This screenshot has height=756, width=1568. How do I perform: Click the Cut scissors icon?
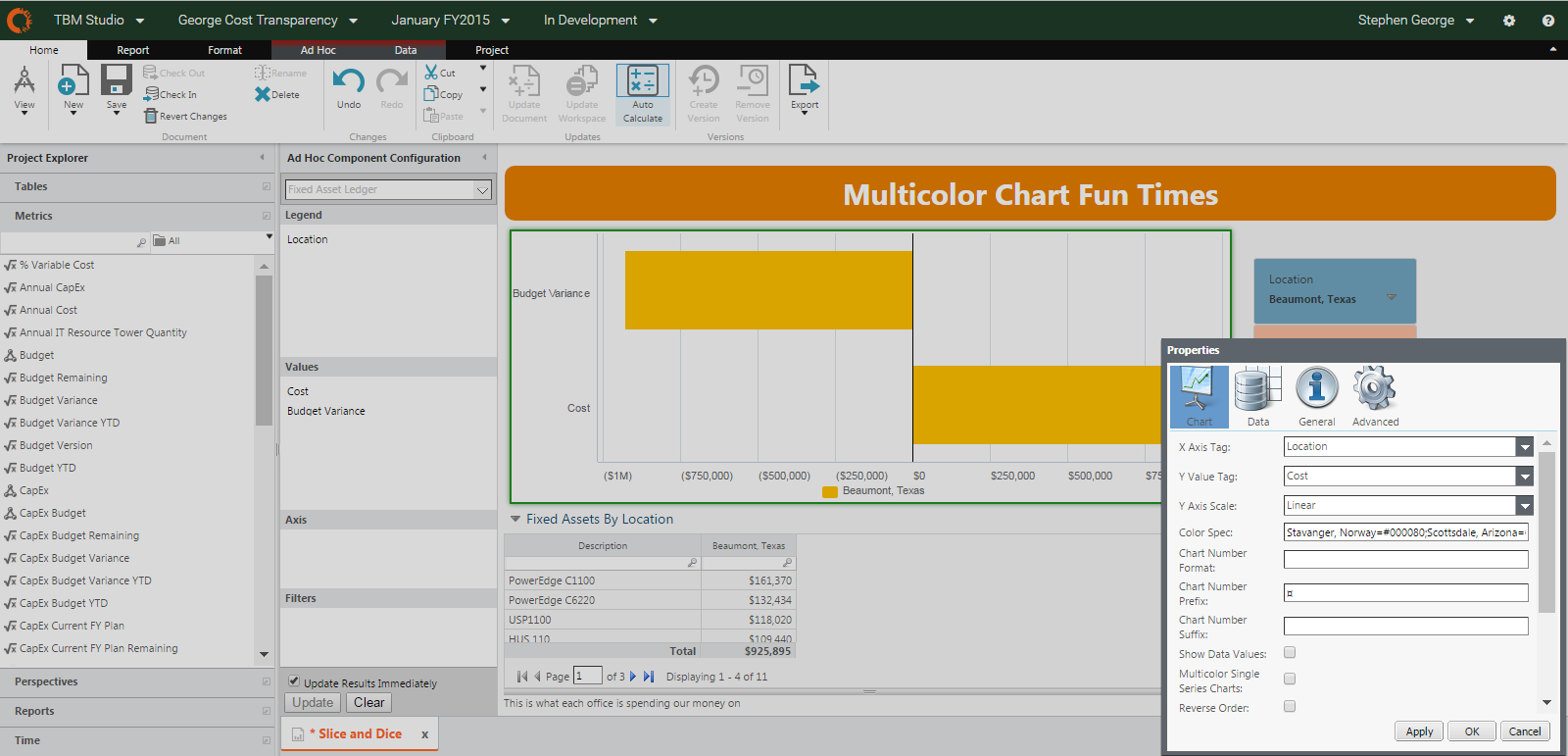pyautogui.click(x=431, y=73)
